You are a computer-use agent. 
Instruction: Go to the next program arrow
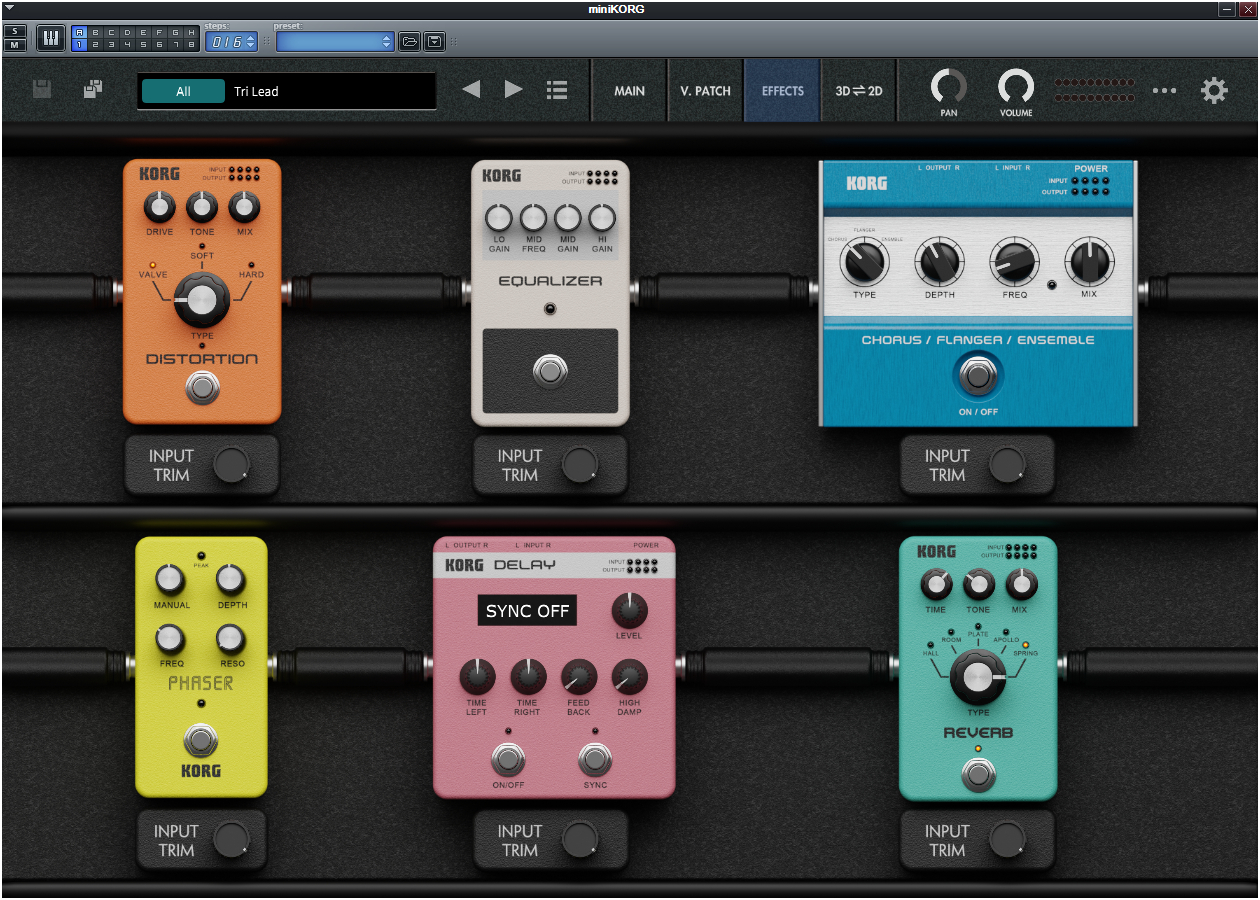pyautogui.click(x=514, y=90)
